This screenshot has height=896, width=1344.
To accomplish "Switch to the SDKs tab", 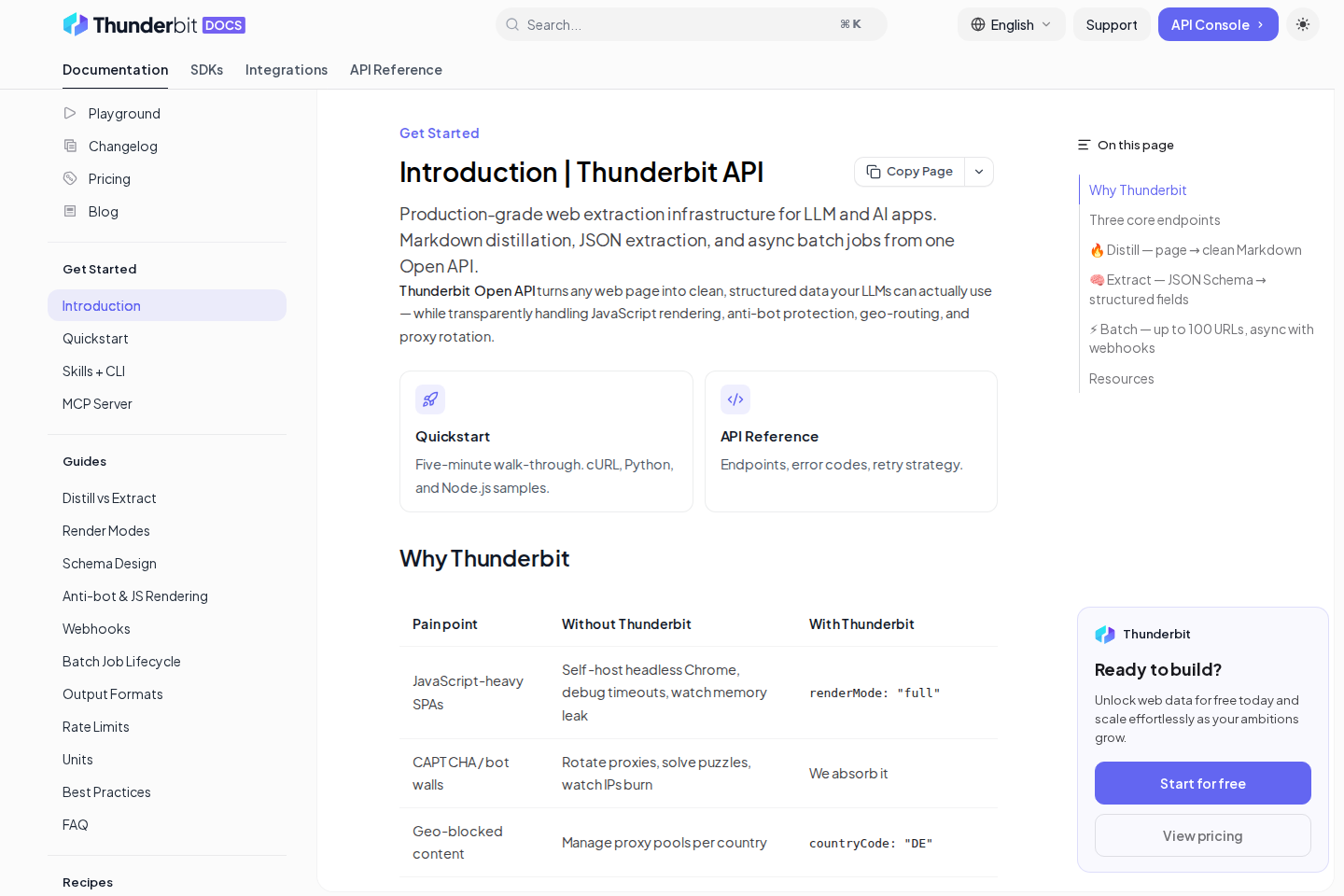I will tap(207, 70).
